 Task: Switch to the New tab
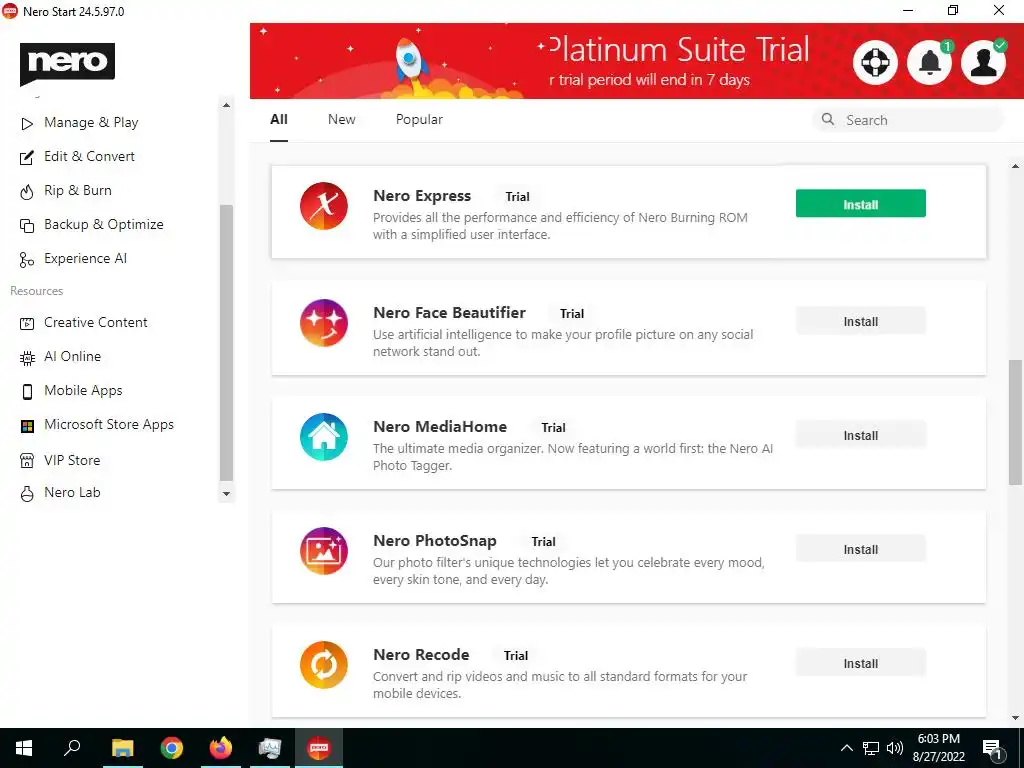pyautogui.click(x=342, y=120)
